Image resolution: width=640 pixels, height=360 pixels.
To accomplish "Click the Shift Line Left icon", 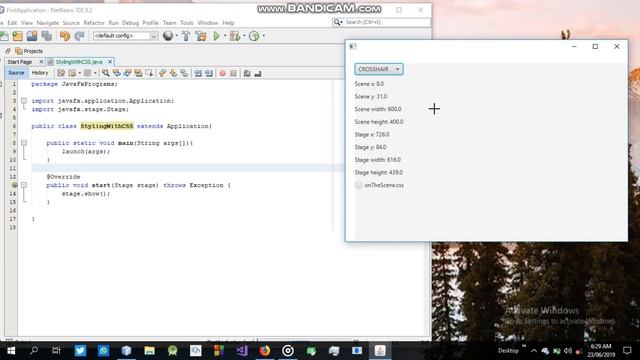I will 198,73.
